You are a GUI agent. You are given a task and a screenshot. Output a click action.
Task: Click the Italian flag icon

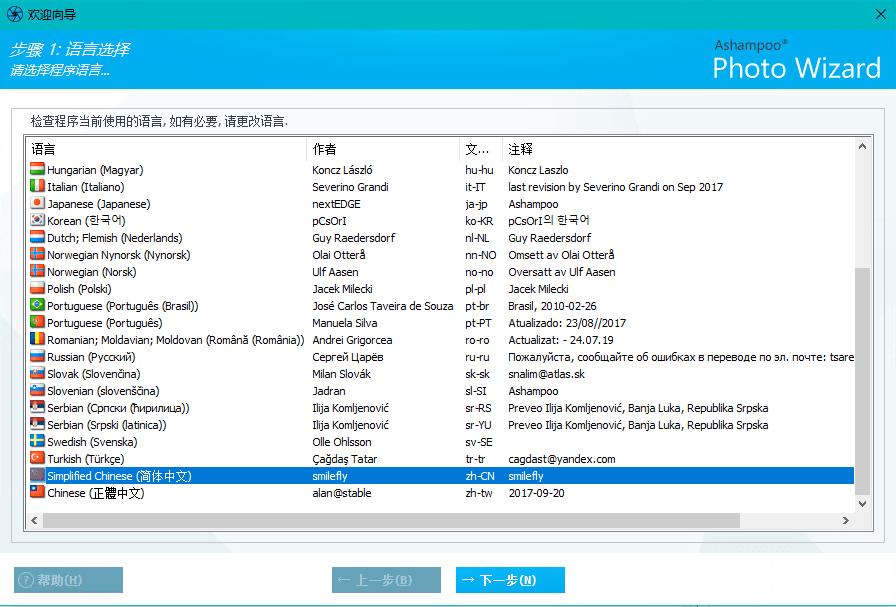click(x=37, y=186)
